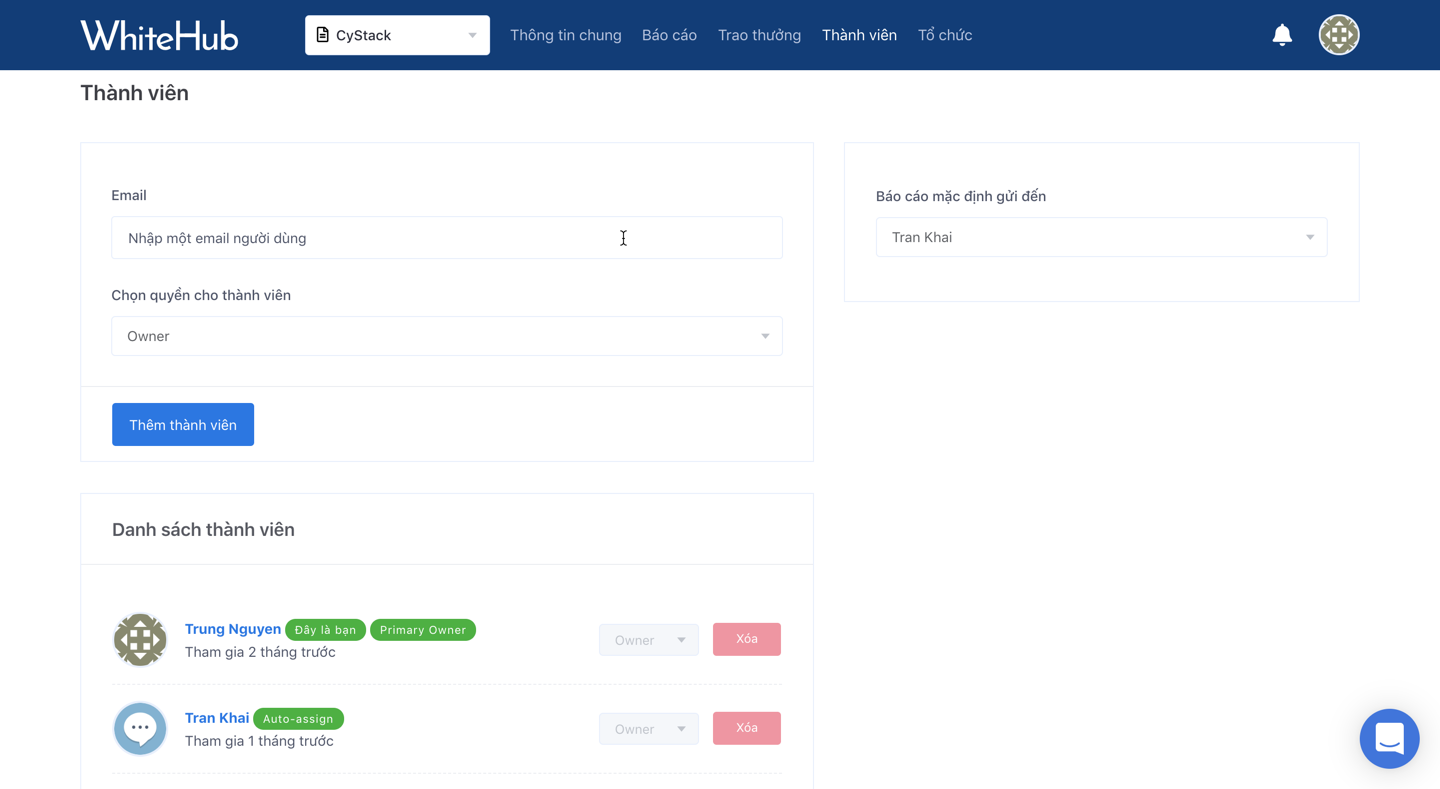The height and width of the screenshot is (789, 1440).
Task: Click the WhiteHub logo
Action: [x=158, y=34]
